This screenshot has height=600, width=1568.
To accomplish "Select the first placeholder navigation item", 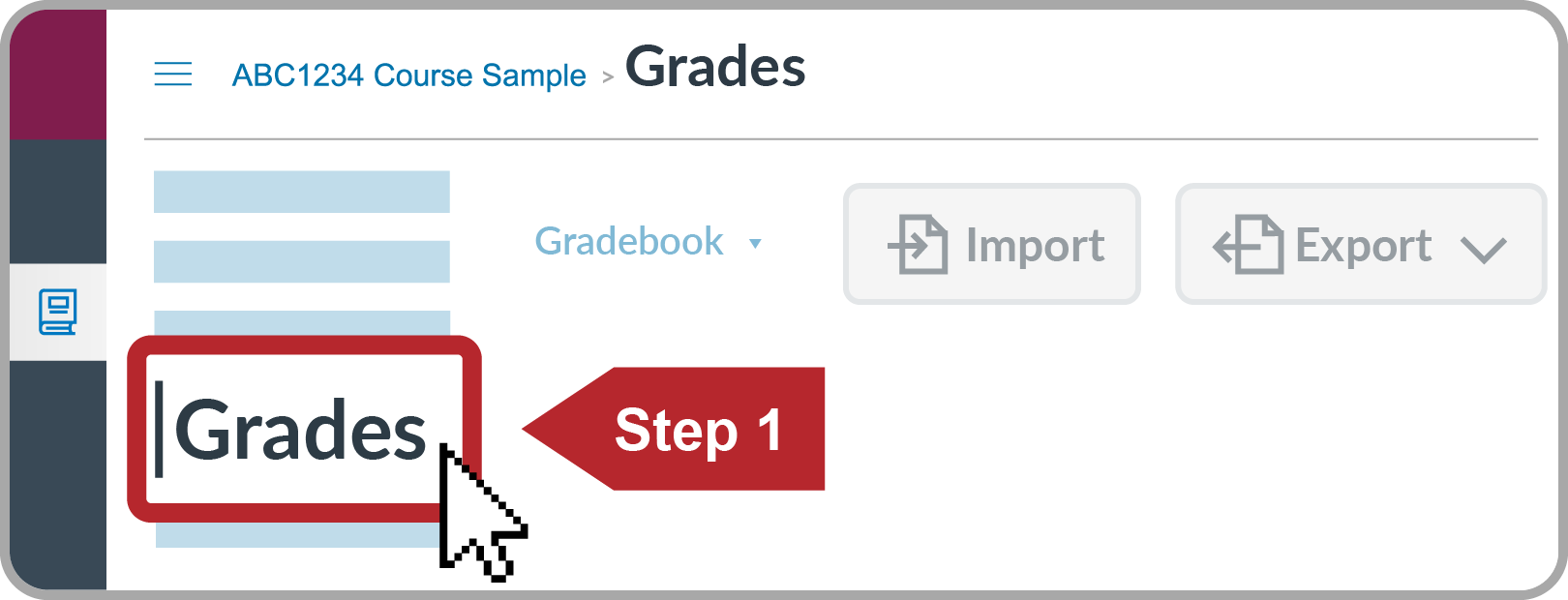I will point(302,192).
